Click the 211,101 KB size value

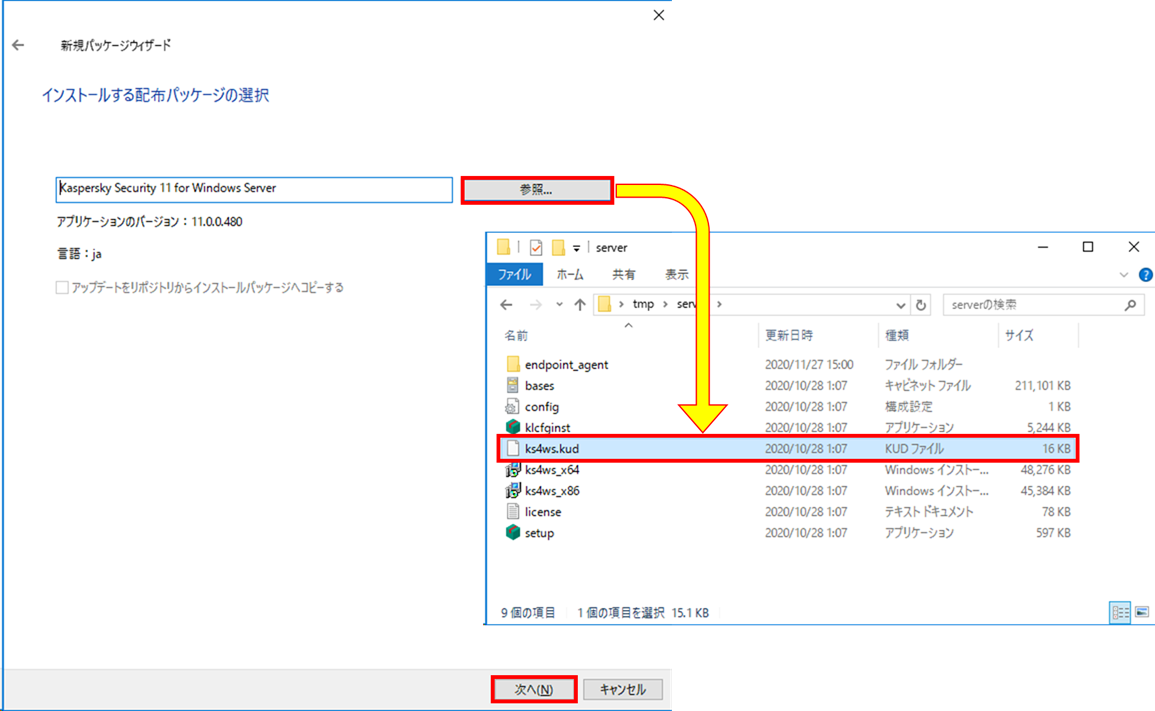[x=1042, y=385]
